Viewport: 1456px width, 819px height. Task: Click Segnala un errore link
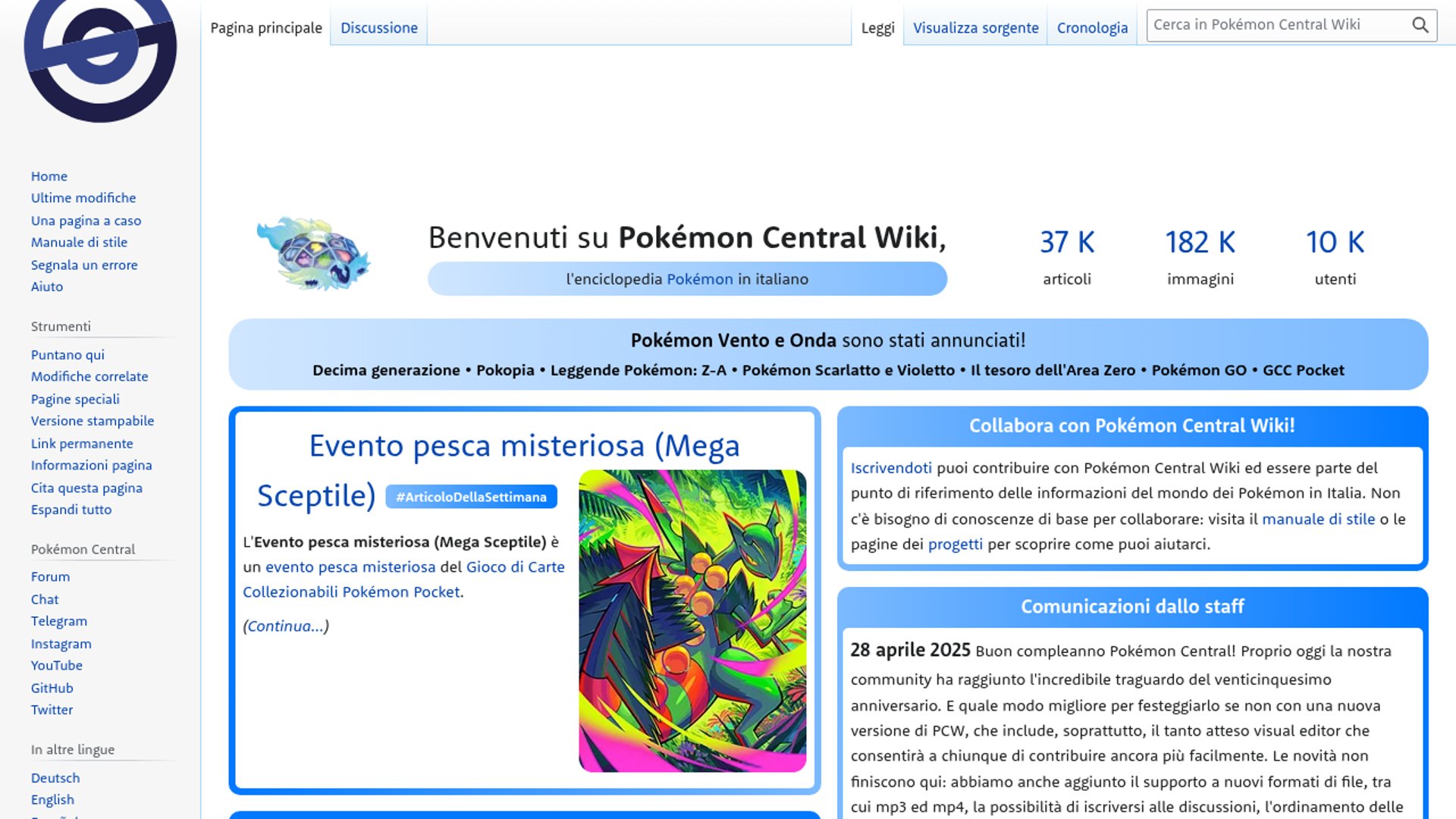84,265
